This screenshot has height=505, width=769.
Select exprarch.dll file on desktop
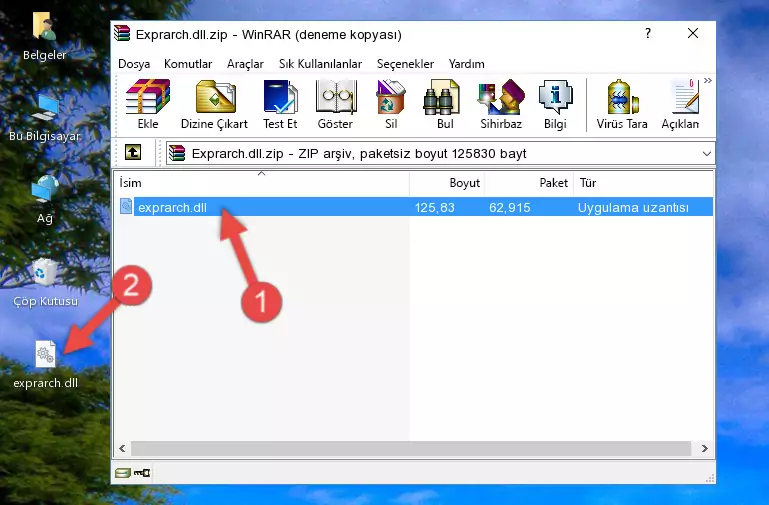click(x=45, y=365)
